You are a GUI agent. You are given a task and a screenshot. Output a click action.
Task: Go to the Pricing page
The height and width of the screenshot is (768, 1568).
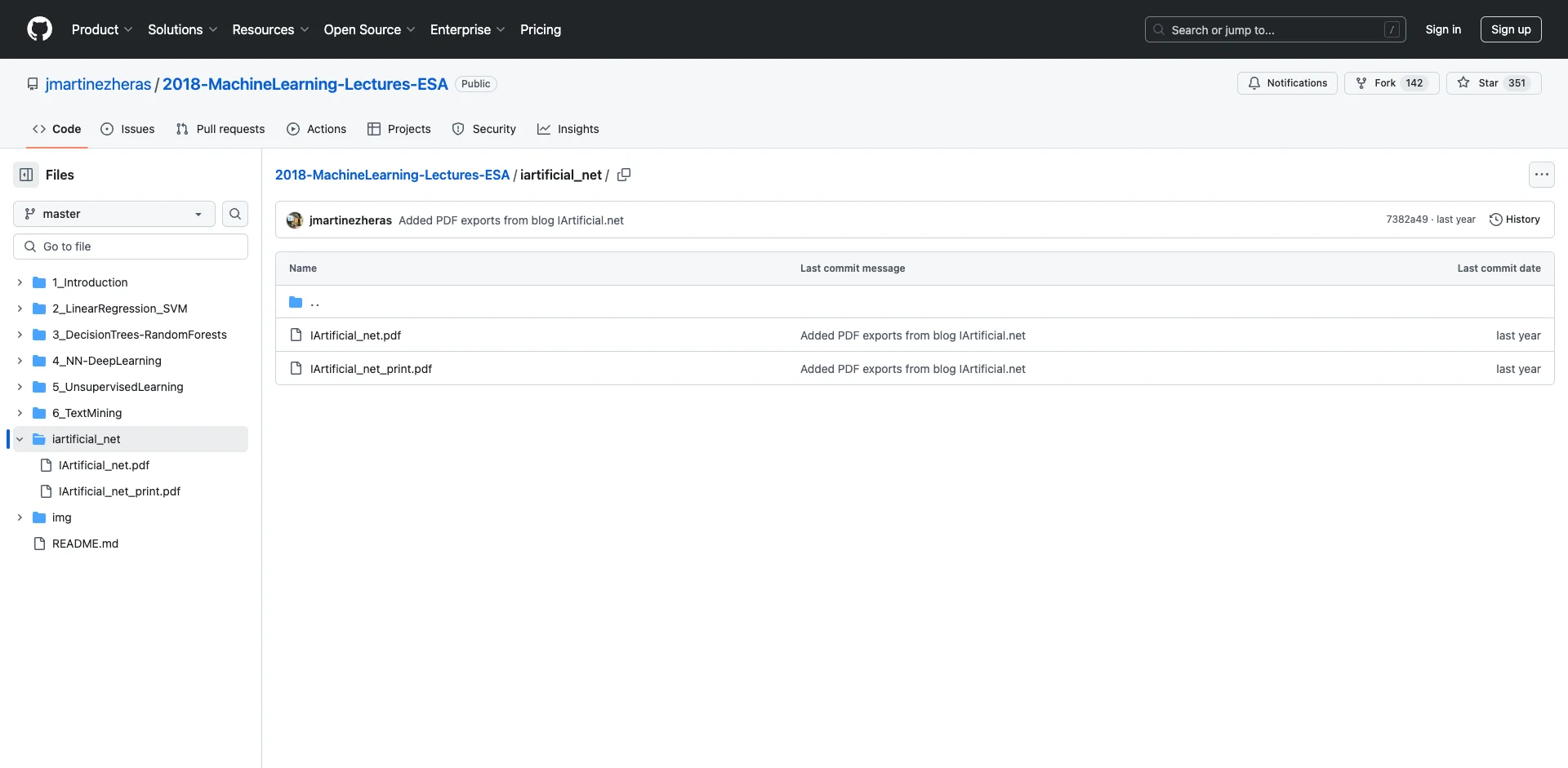point(541,29)
